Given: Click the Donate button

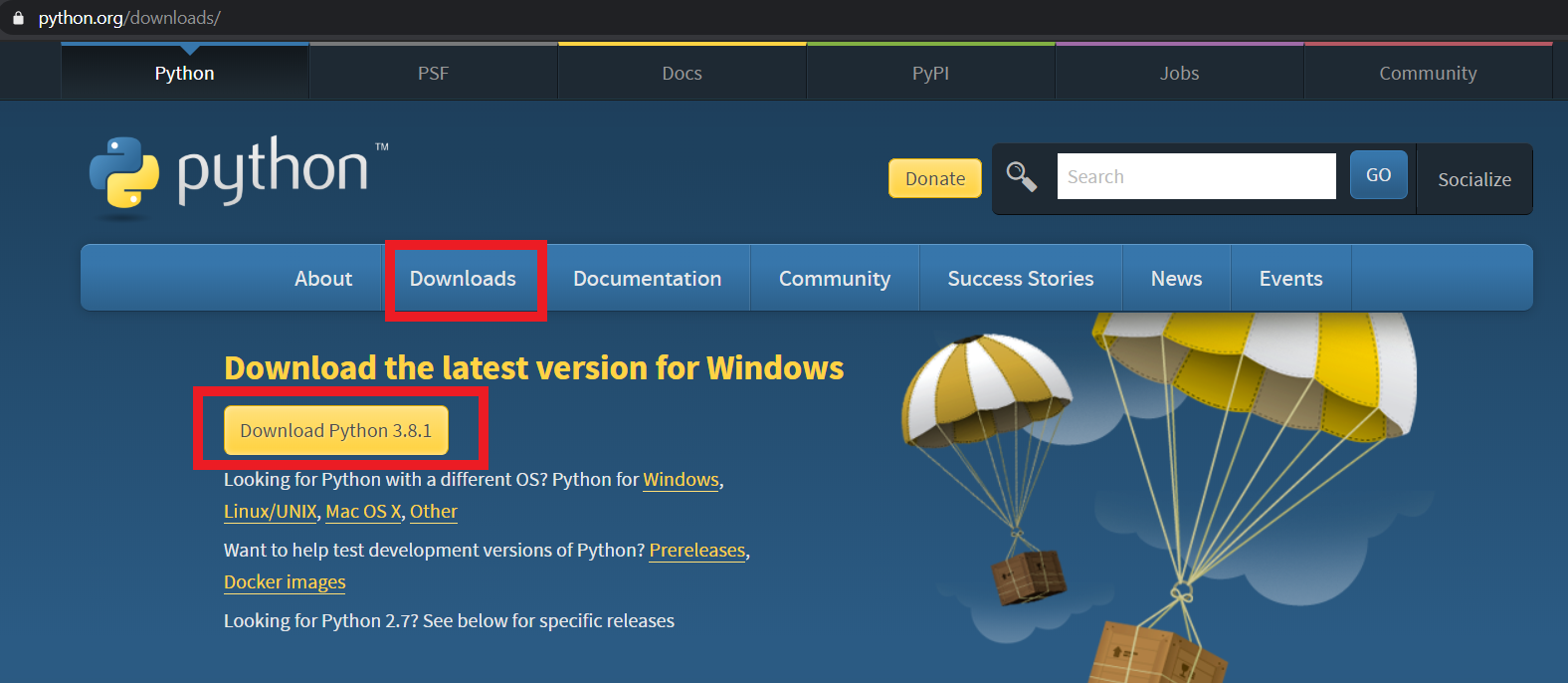Looking at the screenshot, I should pyautogui.click(x=935, y=178).
